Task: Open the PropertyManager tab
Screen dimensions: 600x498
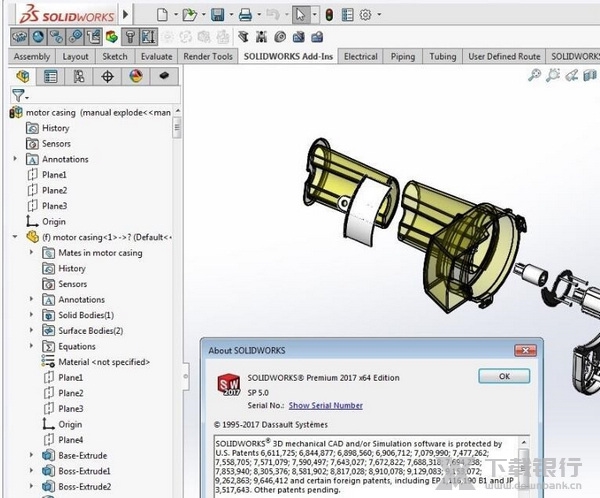Action: (x=51, y=76)
